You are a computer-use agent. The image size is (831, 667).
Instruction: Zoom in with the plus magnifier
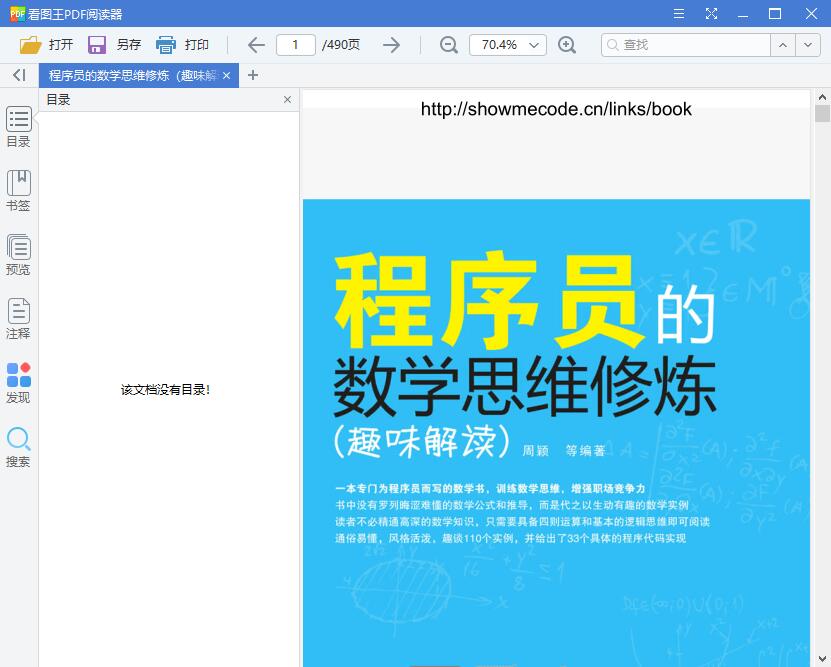pyautogui.click(x=567, y=45)
